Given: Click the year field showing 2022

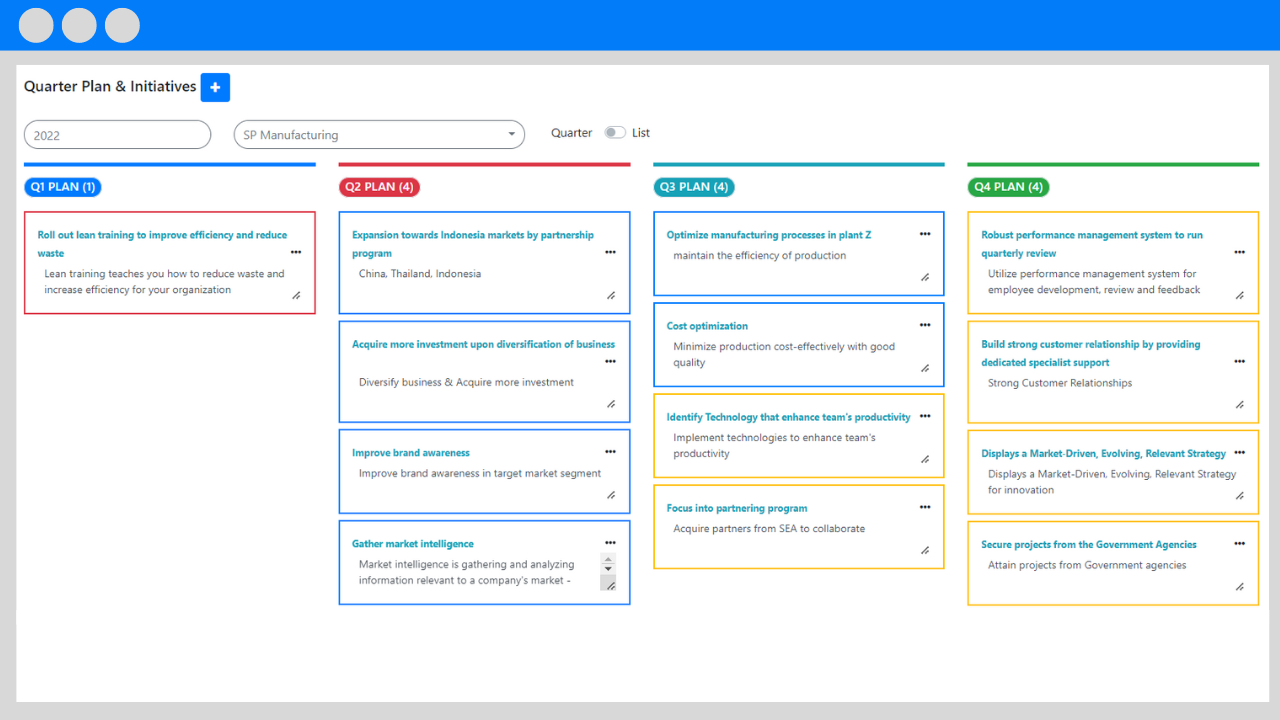Looking at the screenshot, I should (x=117, y=135).
